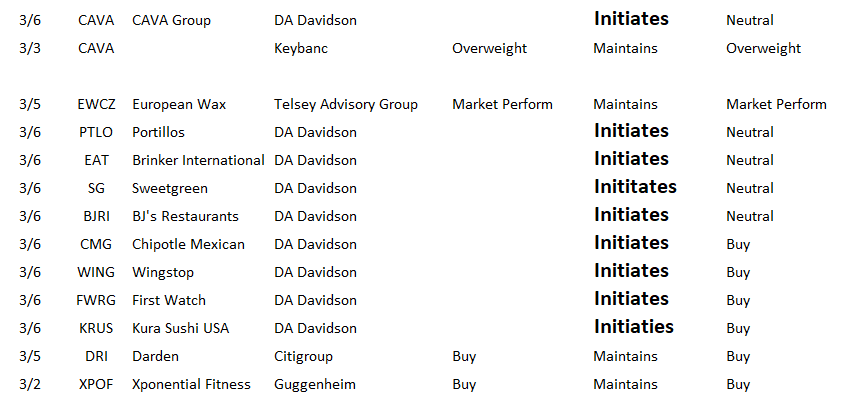The height and width of the screenshot is (407, 845).
Task: Click the EWCZ ticker cell
Action: pyautogui.click(x=96, y=104)
